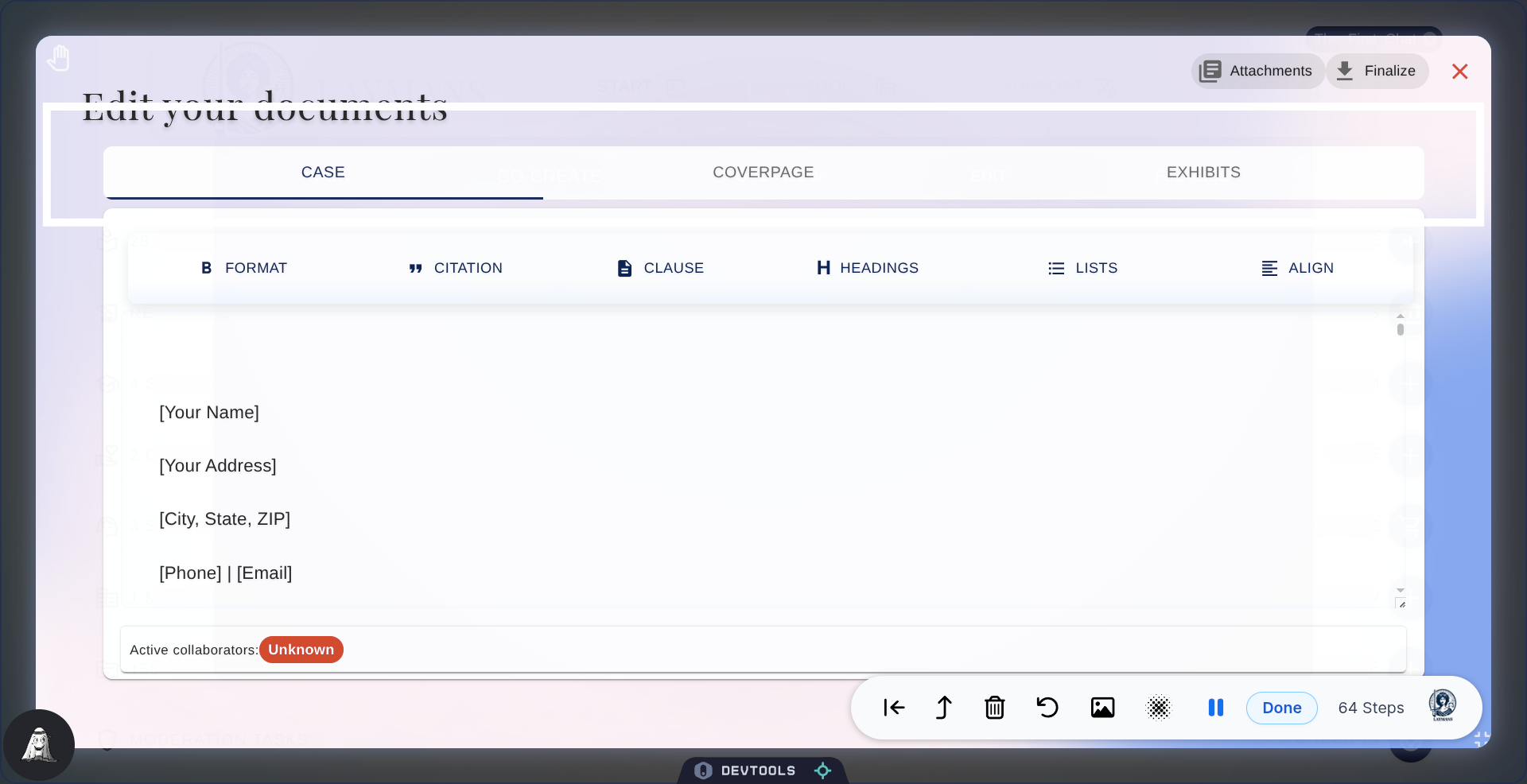Image resolution: width=1527 pixels, height=784 pixels.
Task: Switch to the EXHIBITS tab
Action: (1203, 173)
